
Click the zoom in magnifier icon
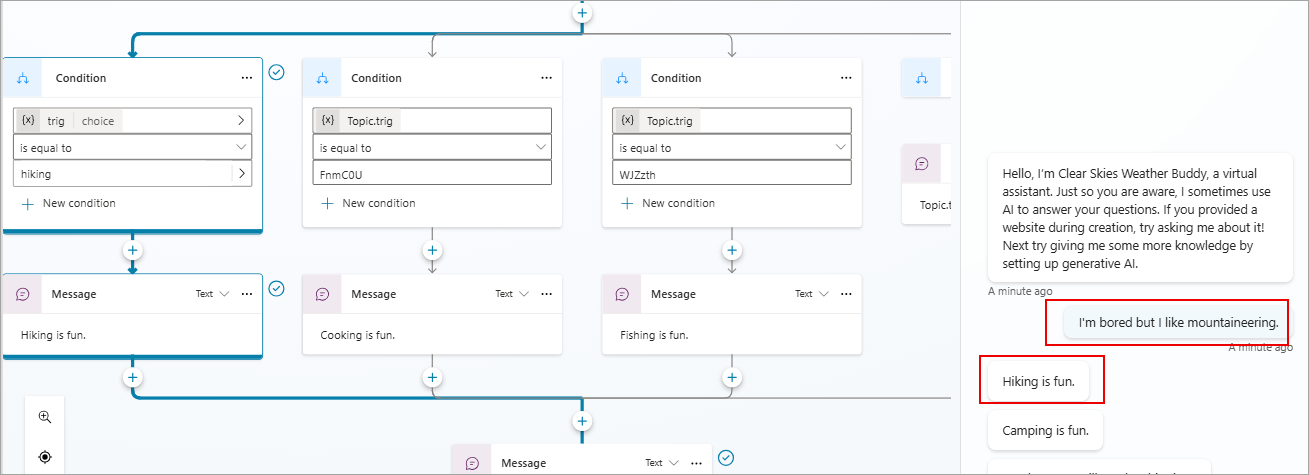tap(45, 417)
